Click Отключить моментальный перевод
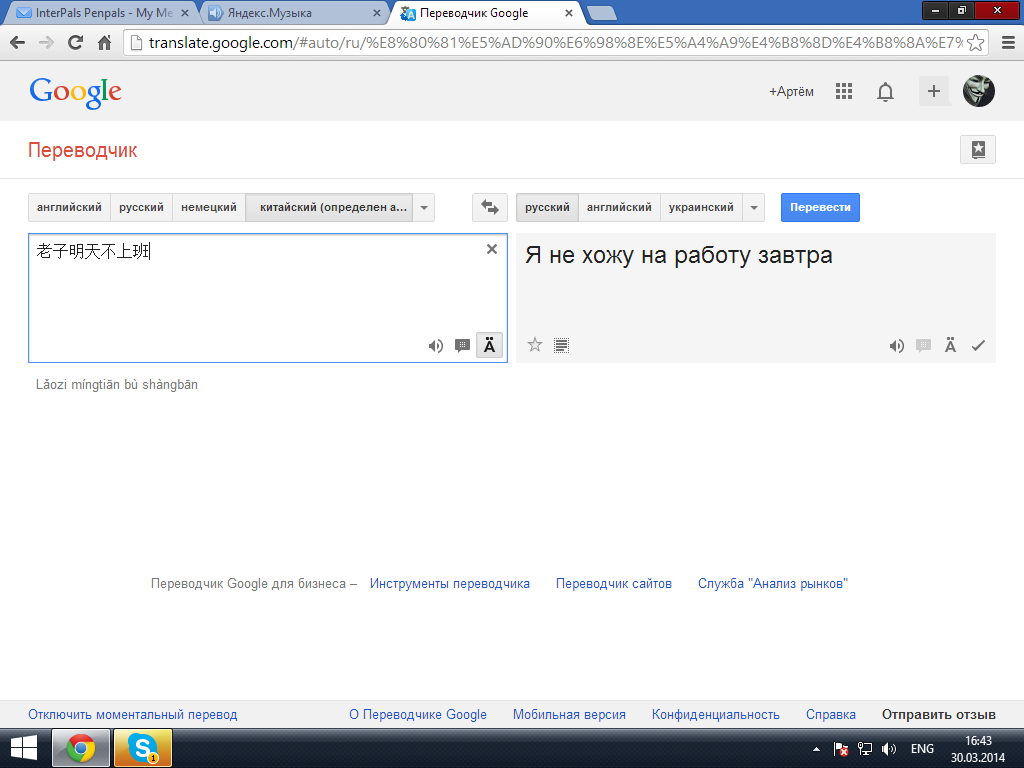Viewport: 1024px width, 768px height. click(x=133, y=715)
